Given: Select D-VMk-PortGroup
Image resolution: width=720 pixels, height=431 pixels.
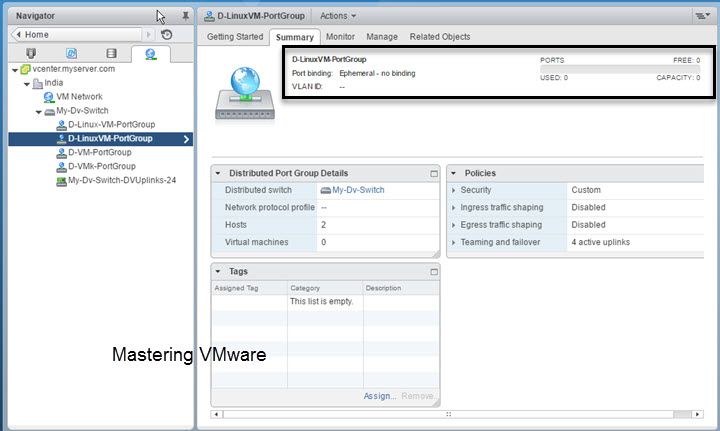Looking at the screenshot, I should pyautogui.click(x=102, y=166).
